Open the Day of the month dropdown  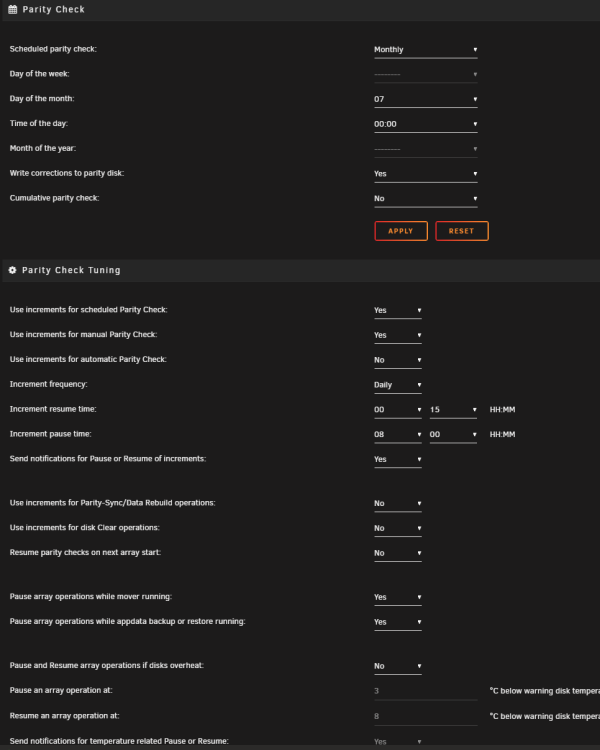click(425, 99)
